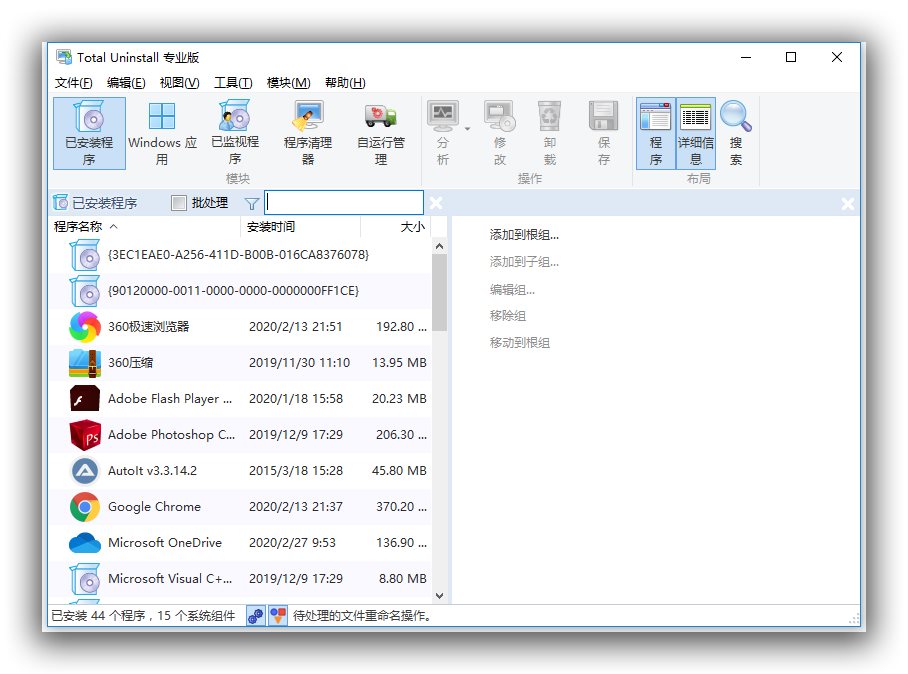Open the 搜索 magnifier tool

[736, 133]
